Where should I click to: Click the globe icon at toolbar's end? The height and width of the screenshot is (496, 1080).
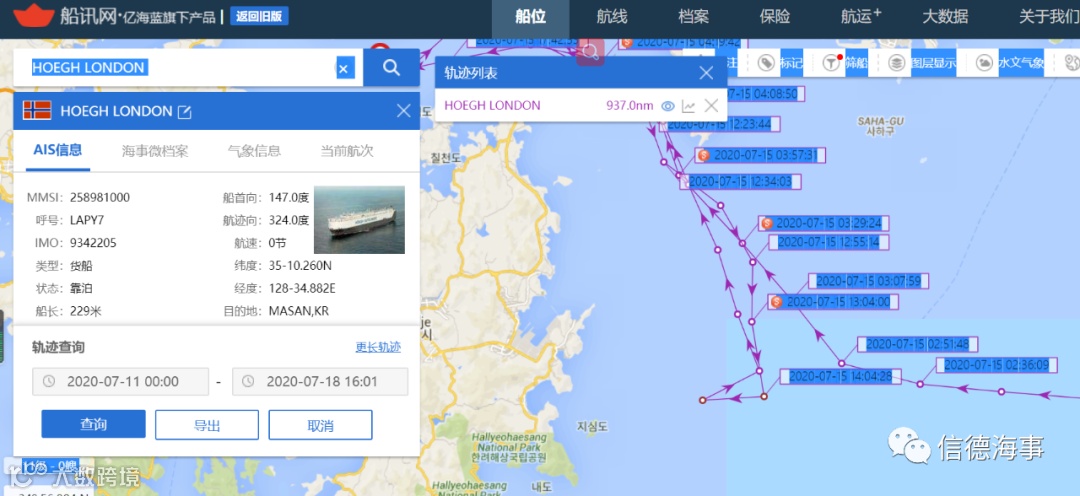point(1072,63)
